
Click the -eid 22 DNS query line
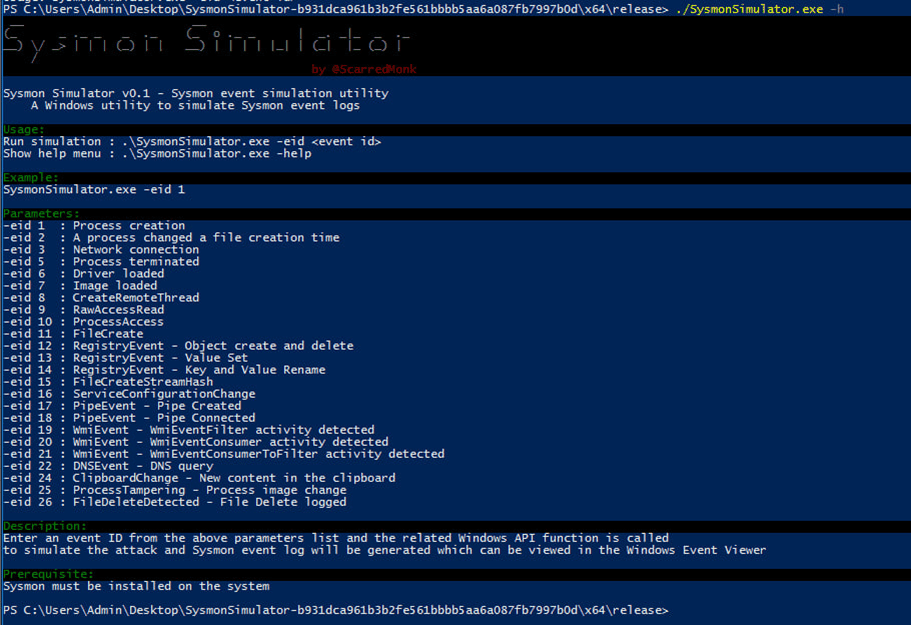108,466
